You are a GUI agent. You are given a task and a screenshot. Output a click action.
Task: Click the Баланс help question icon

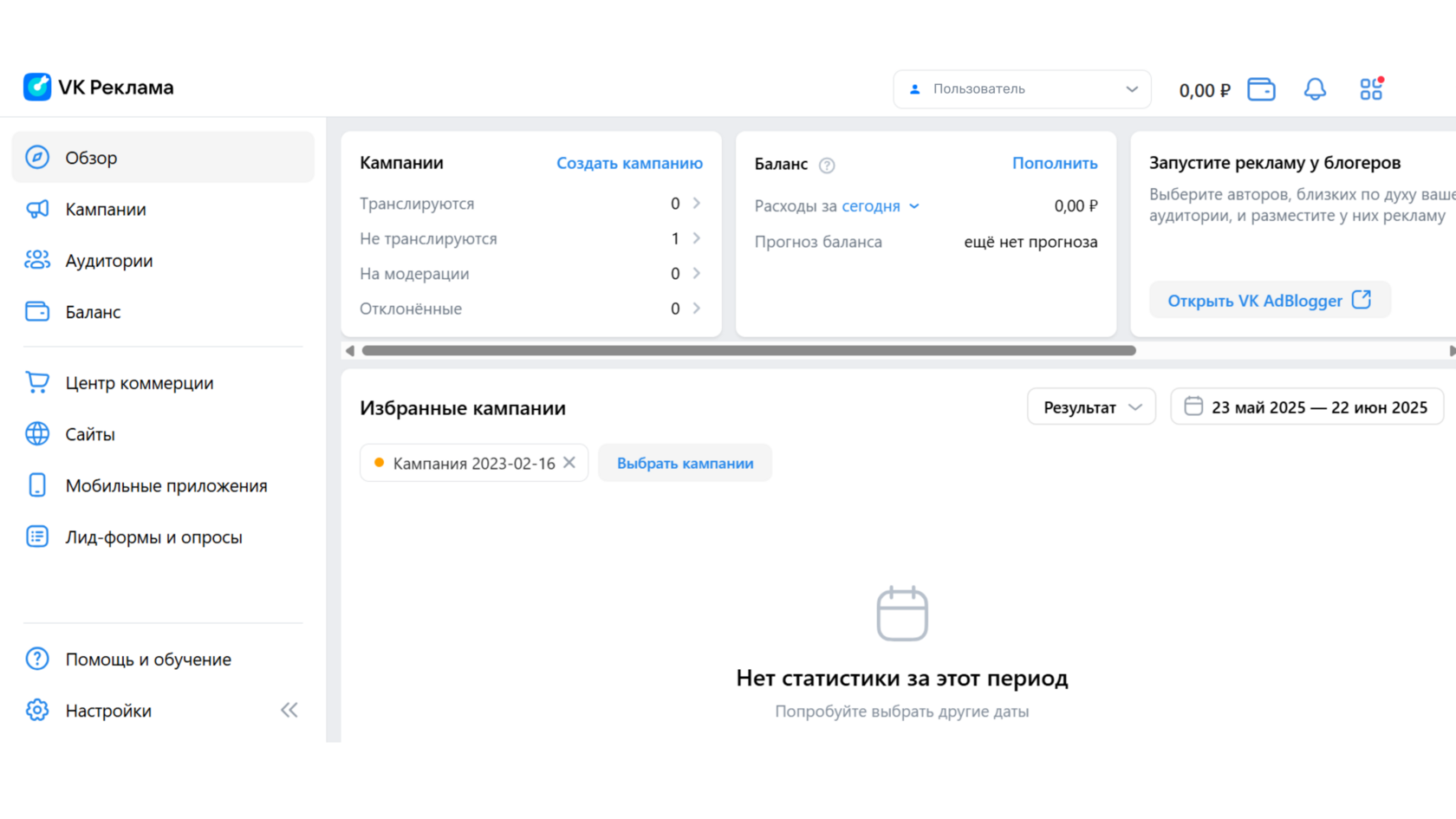[827, 165]
